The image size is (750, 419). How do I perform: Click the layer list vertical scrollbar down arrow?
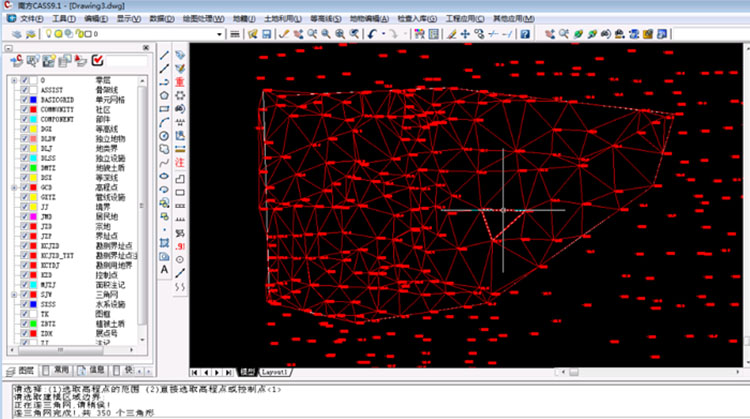tap(142, 340)
